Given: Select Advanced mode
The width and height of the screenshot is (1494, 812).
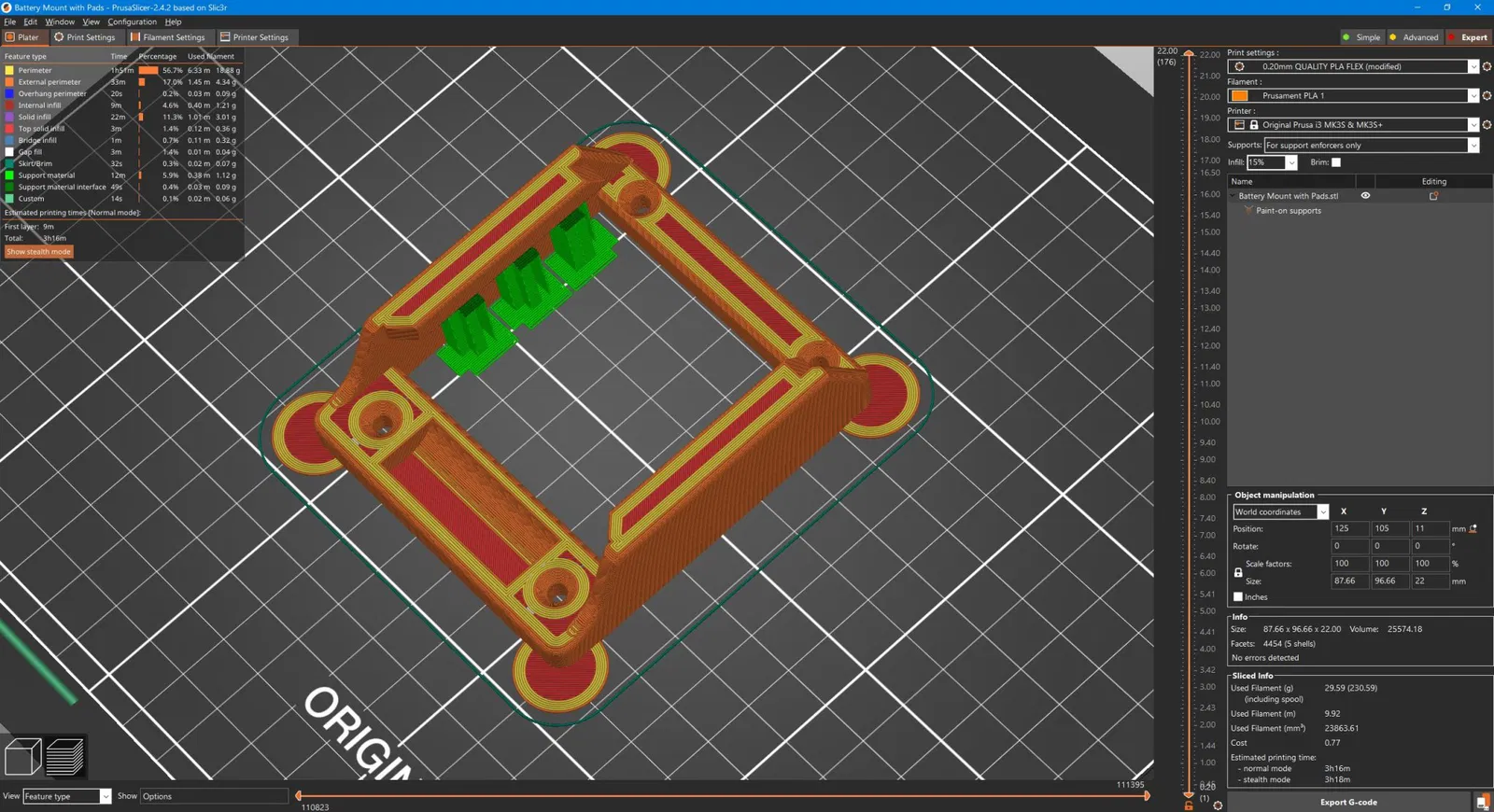Looking at the screenshot, I should [1414, 37].
